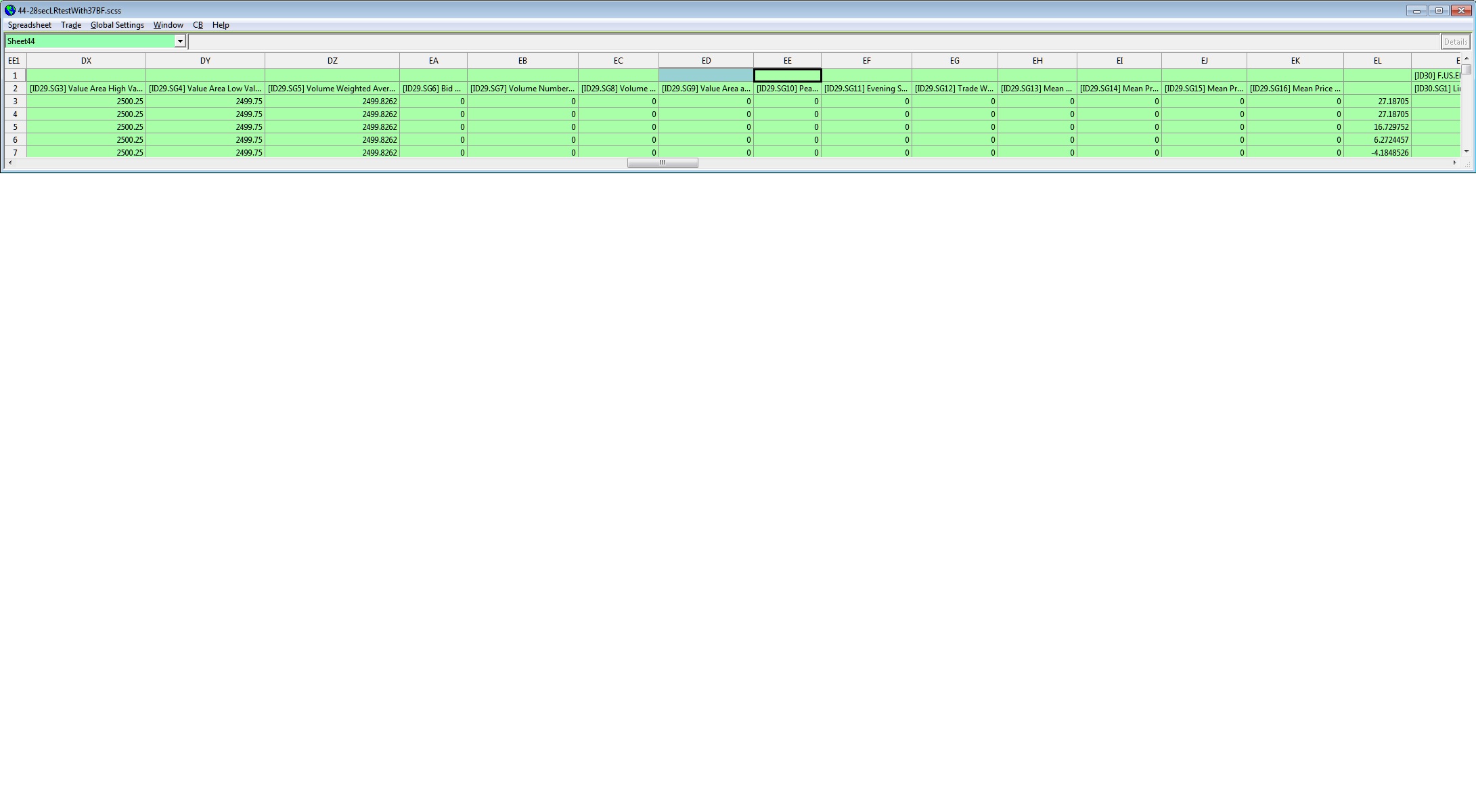The width and height of the screenshot is (1476, 812).
Task: Open the CB menu
Action: (198, 25)
